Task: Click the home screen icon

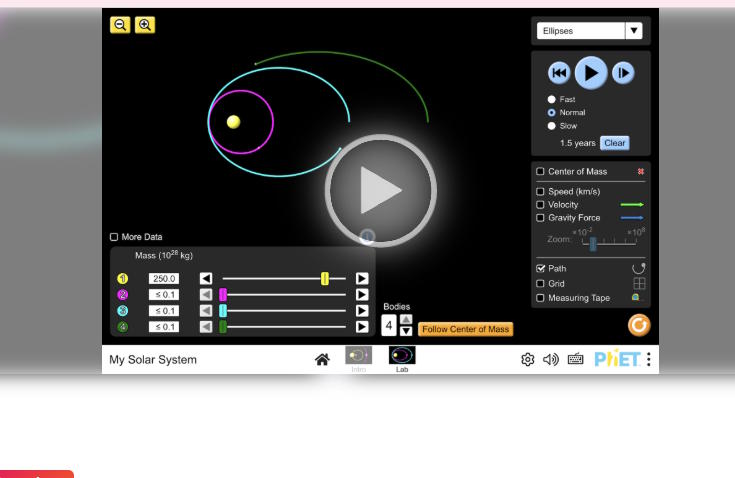Action: point(322,359)
